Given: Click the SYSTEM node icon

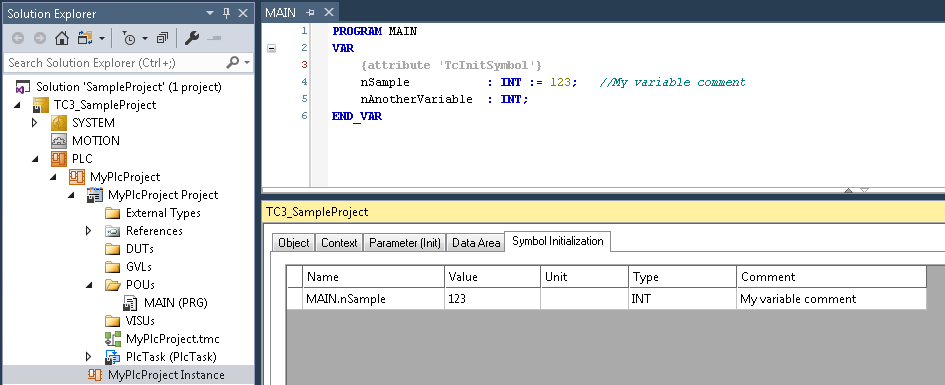Looking at the screenshot, I should click(x=58, y=123).
